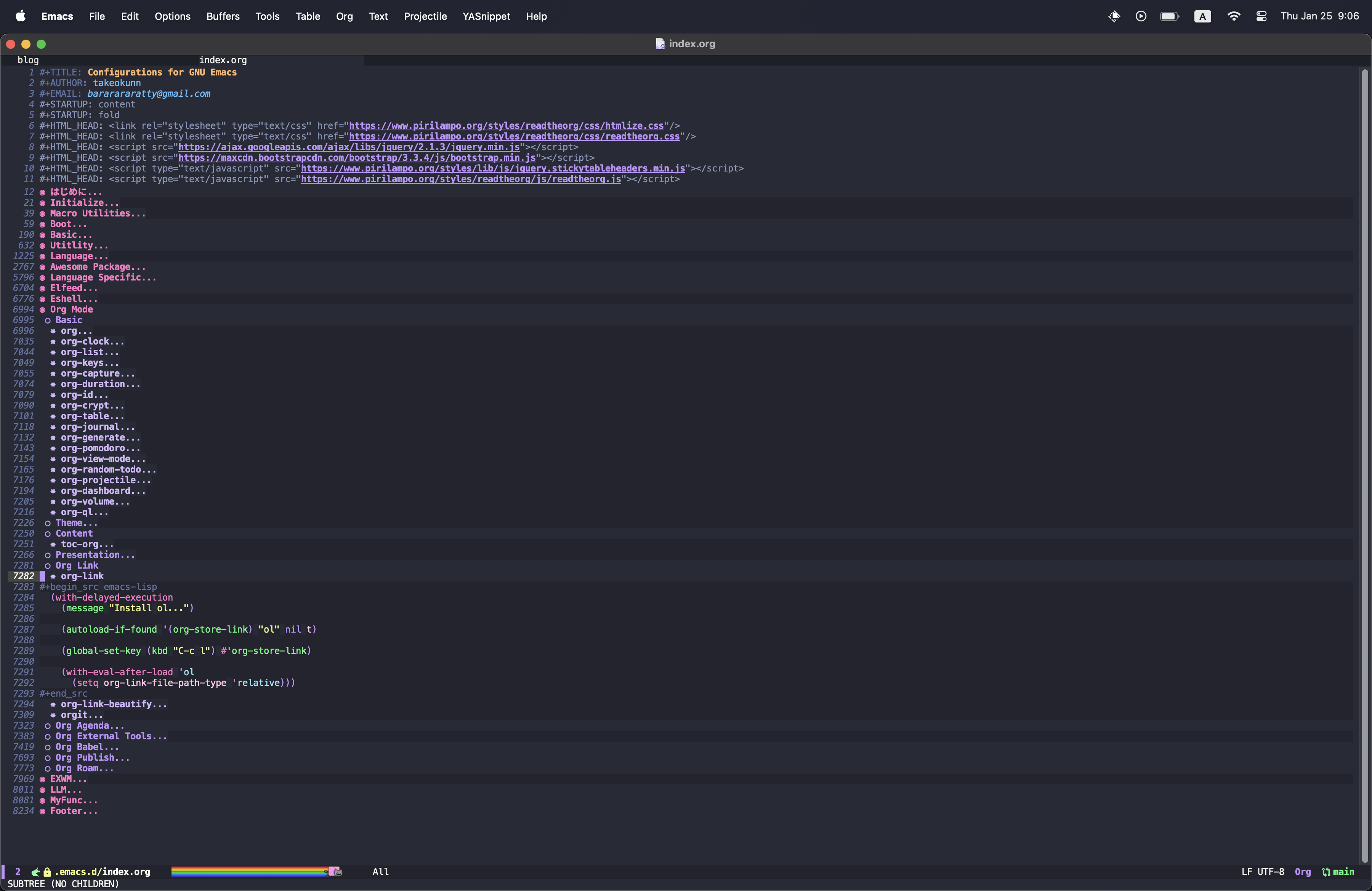Open the Text menu
Image resolution: width=1372 pixels, height=891 pixels.
point(378,16)
